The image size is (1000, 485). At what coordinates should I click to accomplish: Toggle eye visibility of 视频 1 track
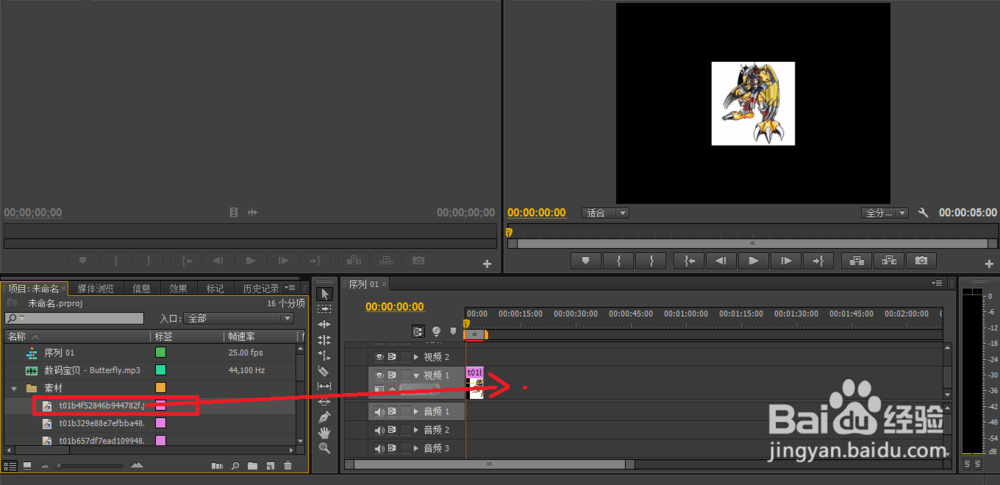(379, 375)
